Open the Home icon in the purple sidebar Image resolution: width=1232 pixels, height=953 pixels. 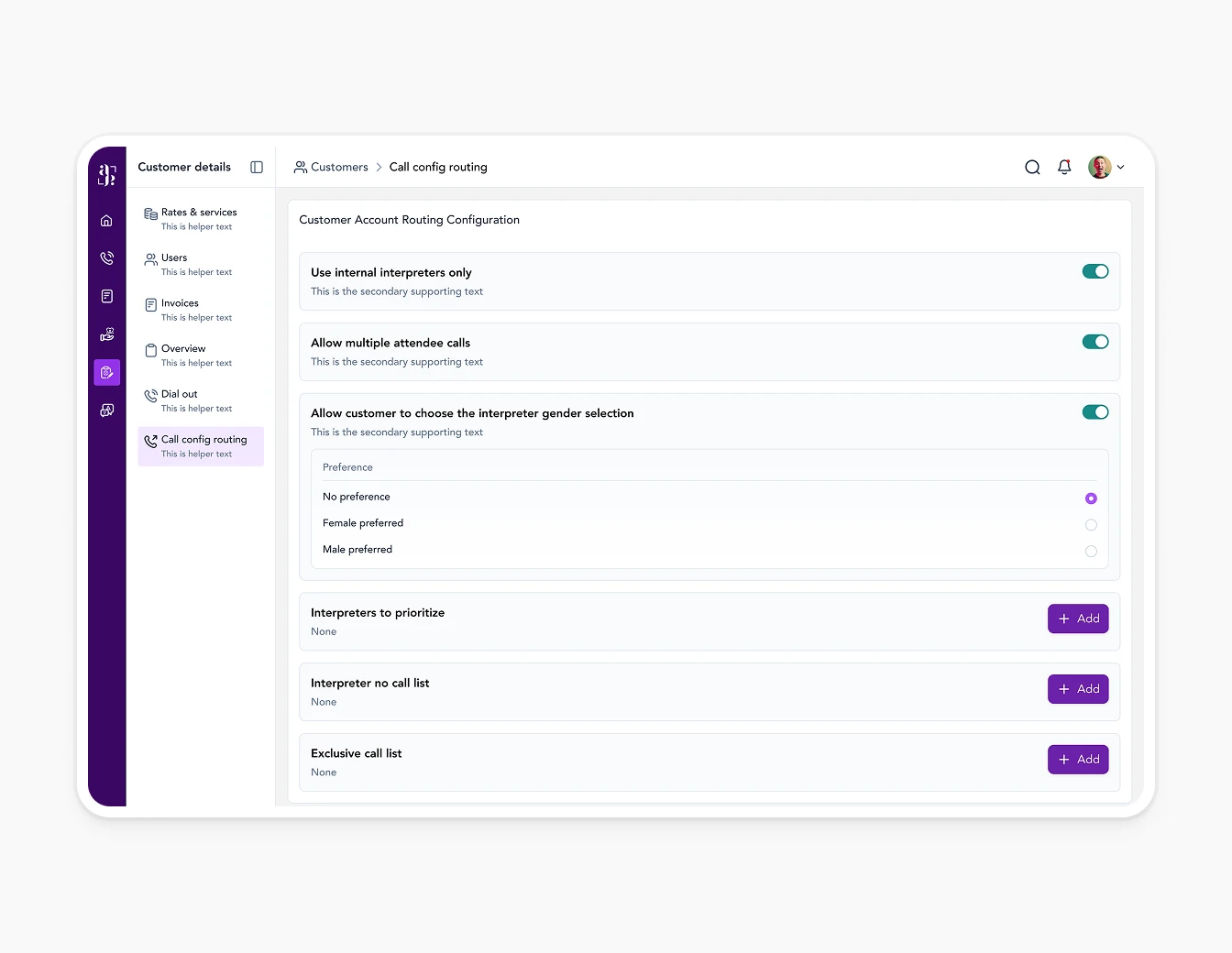point(106,220)
